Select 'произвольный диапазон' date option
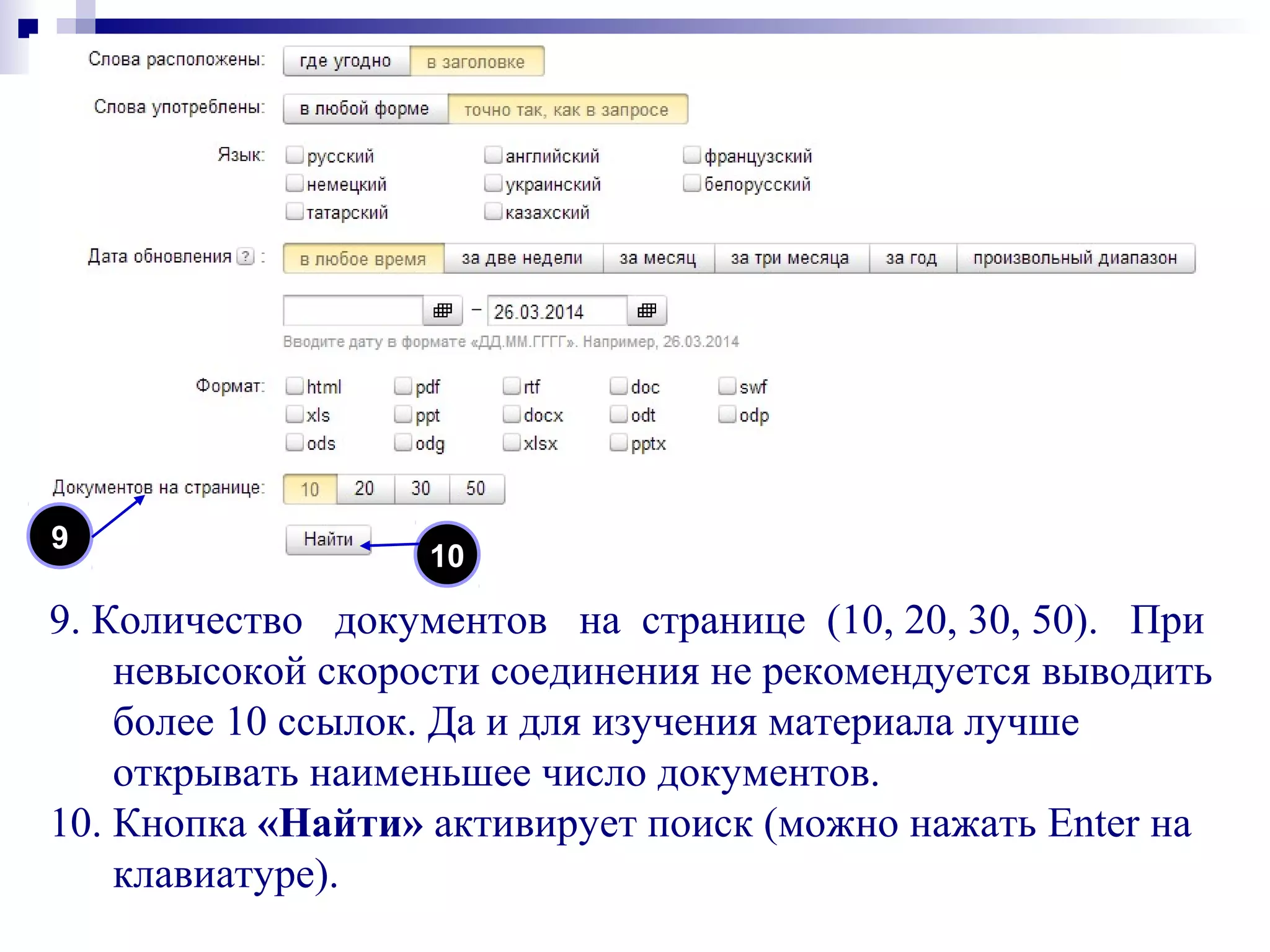The height and width of the screenshot is (952, 1270). tap(1075, 258)
